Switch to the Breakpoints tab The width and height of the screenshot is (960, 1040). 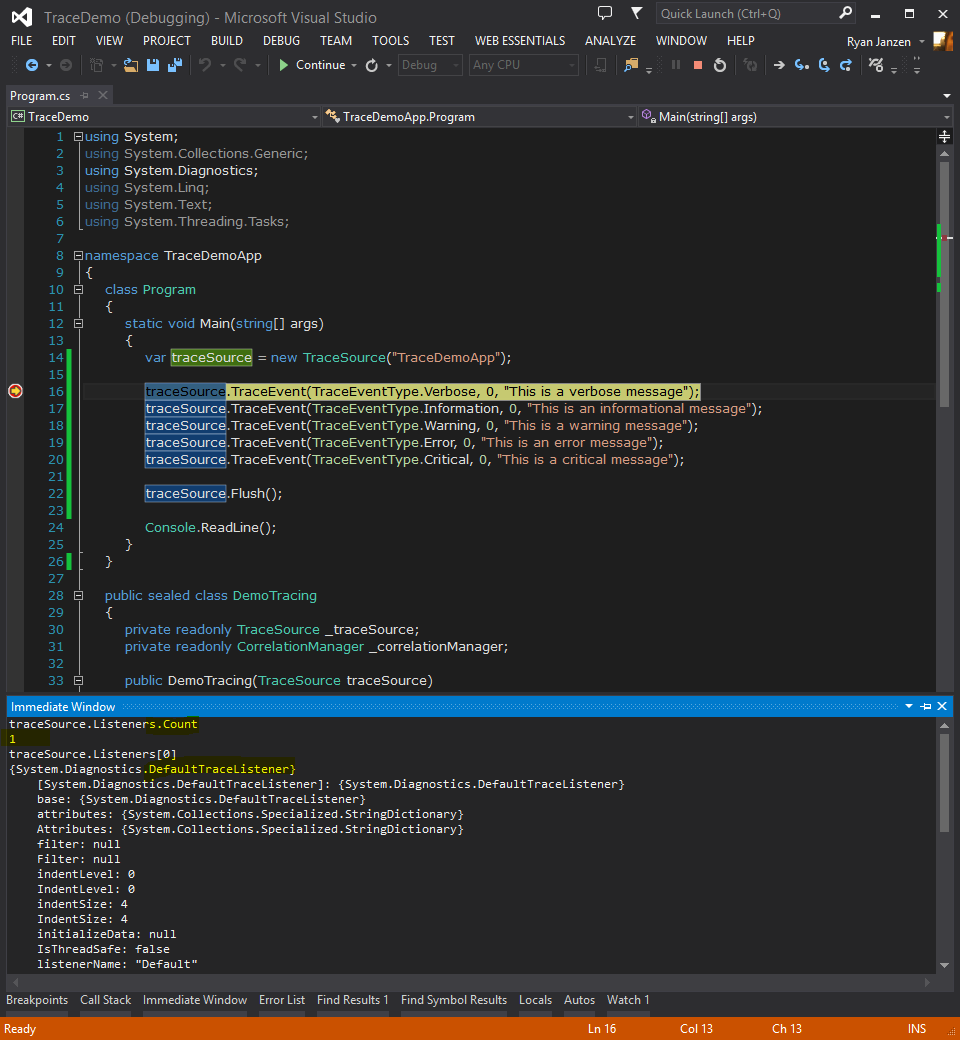[37, 1000]
